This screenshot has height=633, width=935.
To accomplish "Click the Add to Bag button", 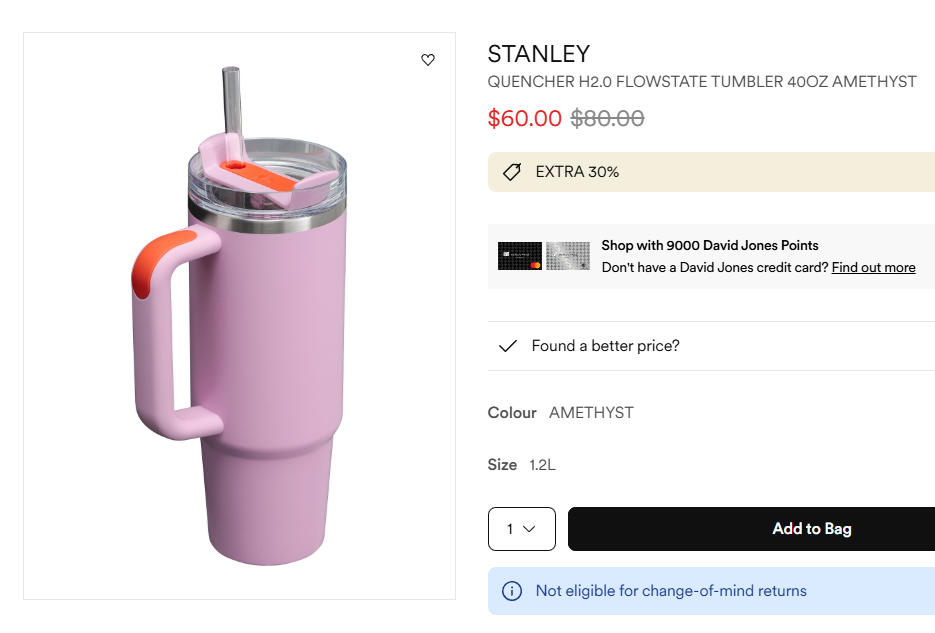I will [x=811, y=529].
